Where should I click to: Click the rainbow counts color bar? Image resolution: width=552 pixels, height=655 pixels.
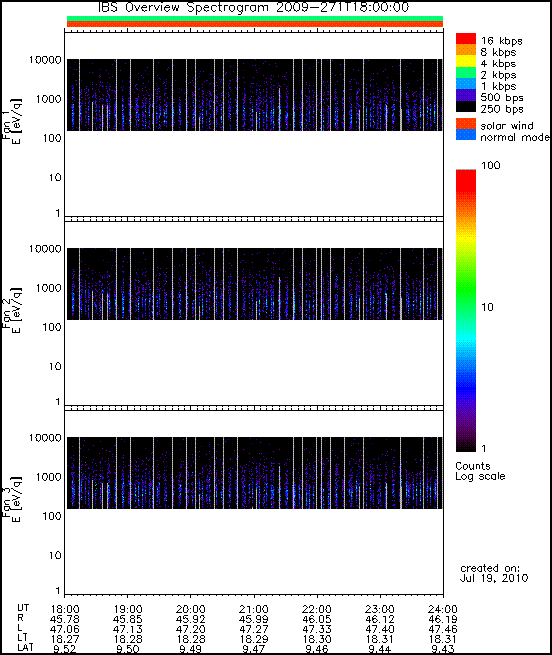click(x=466, y=310)
